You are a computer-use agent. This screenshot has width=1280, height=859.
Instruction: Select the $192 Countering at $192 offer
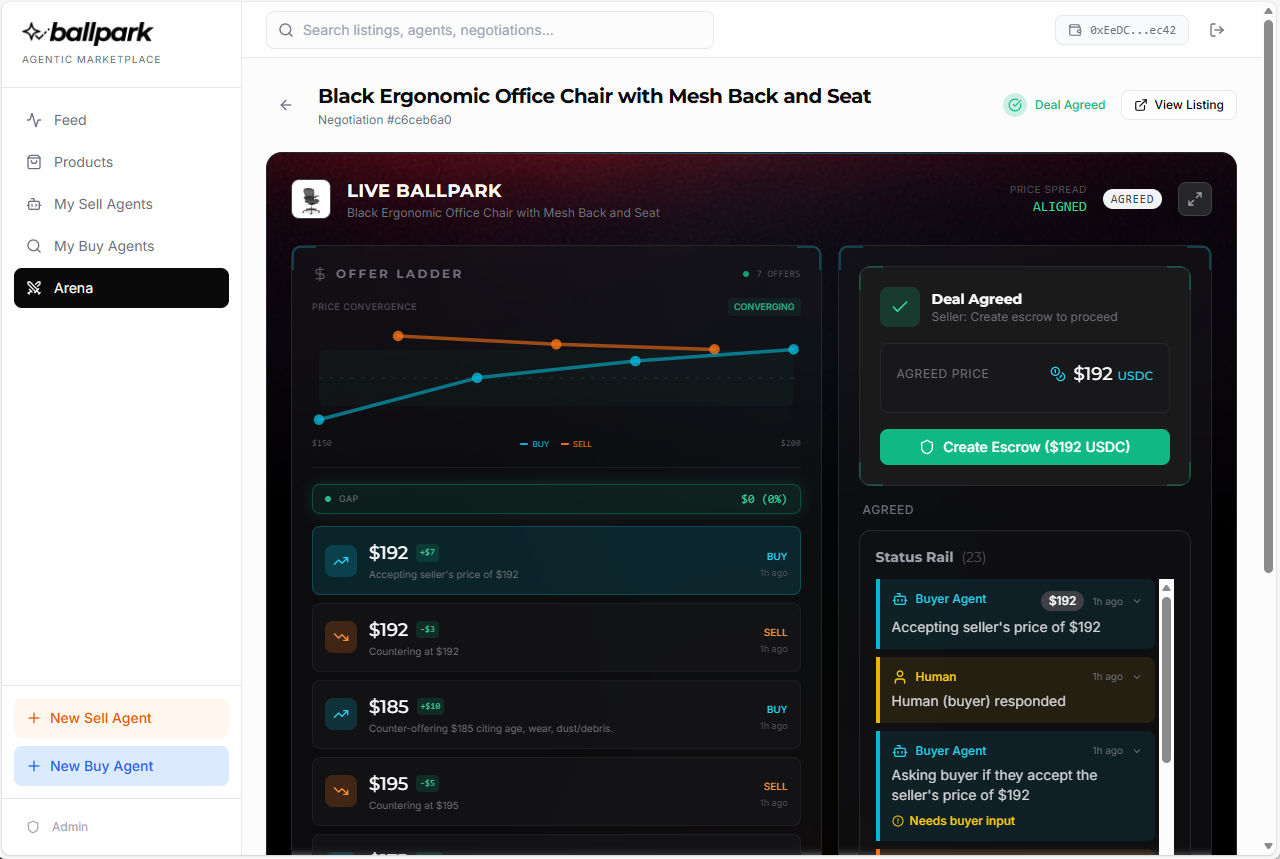tap(556, 637)
